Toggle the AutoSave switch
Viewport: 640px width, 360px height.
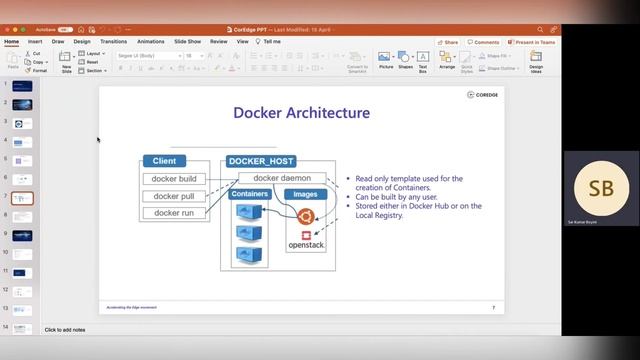coord(65,30)
